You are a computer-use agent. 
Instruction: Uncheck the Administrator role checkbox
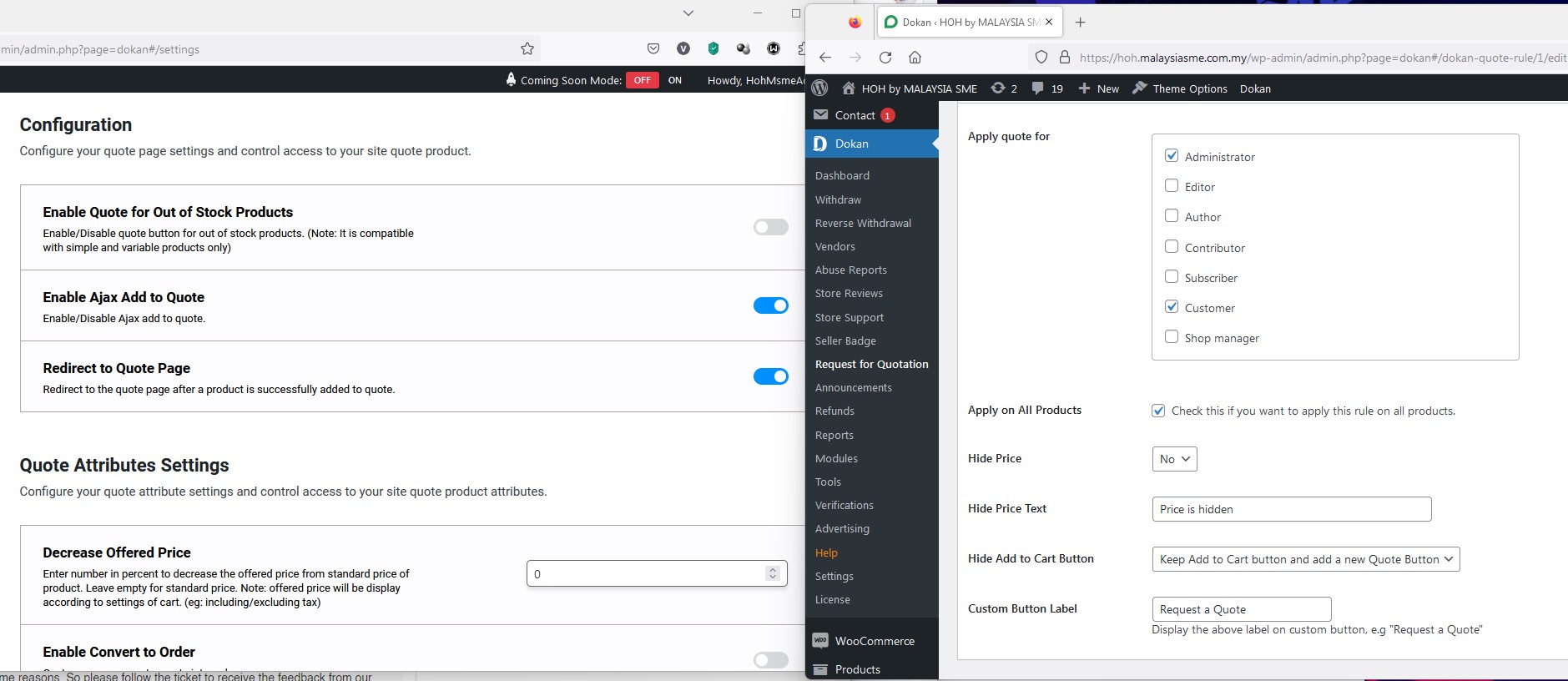coord(1172,155)
